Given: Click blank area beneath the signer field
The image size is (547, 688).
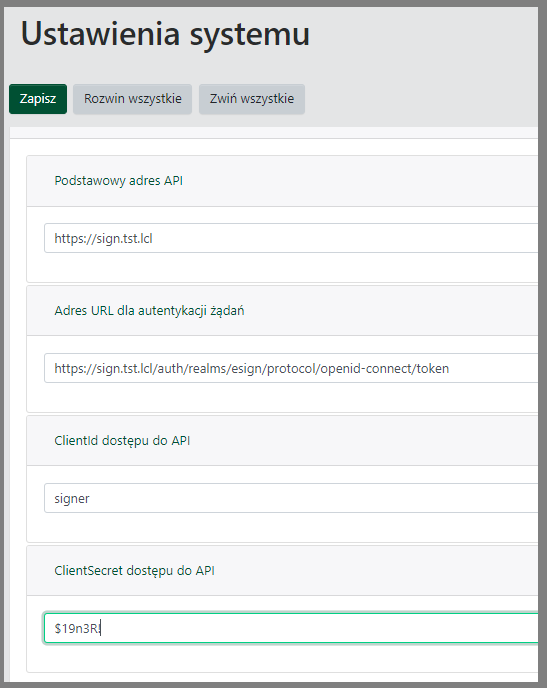Looking at the screenshot, I should click(x=282, y=527).
